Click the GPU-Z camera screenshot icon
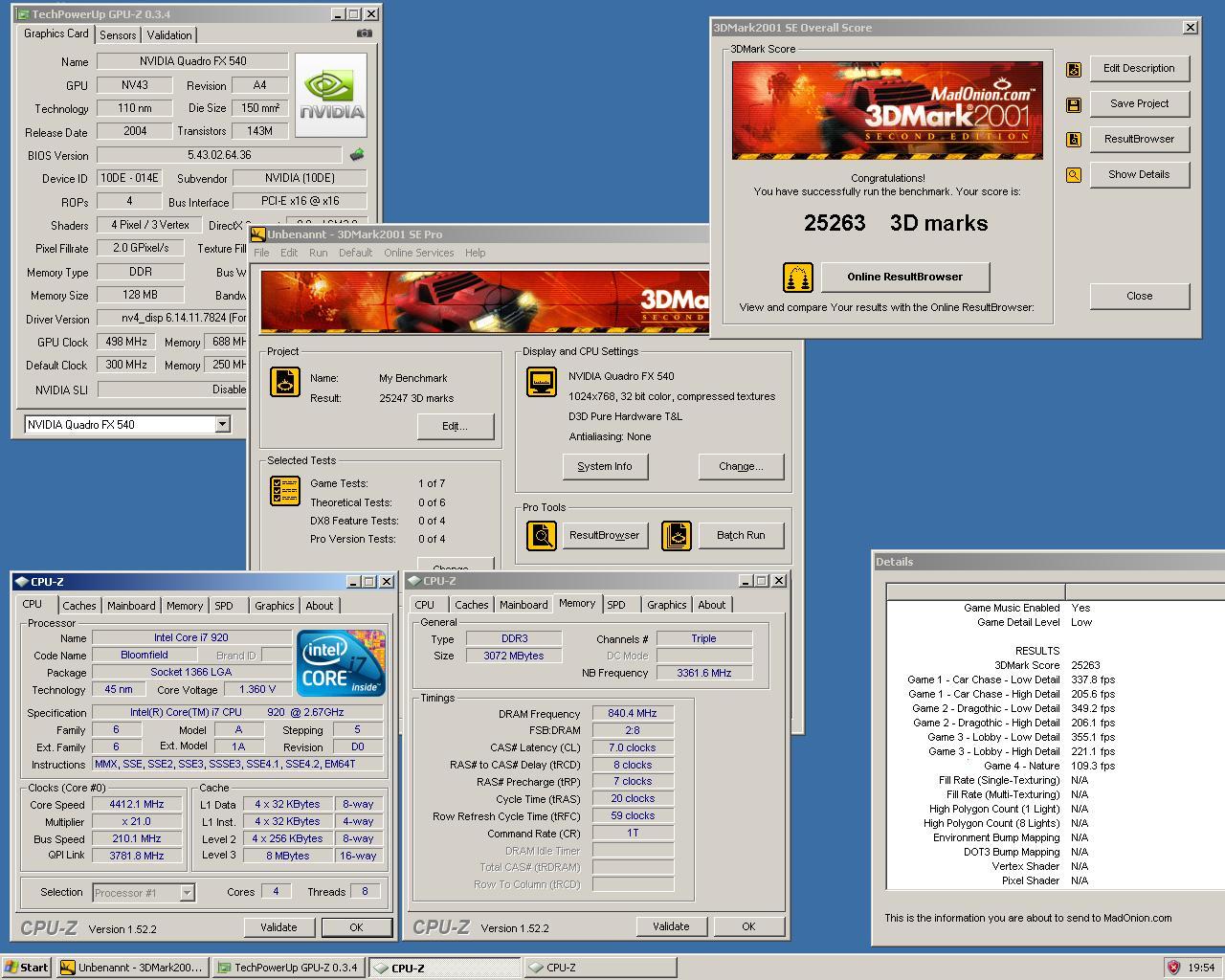 pos(364,33)
